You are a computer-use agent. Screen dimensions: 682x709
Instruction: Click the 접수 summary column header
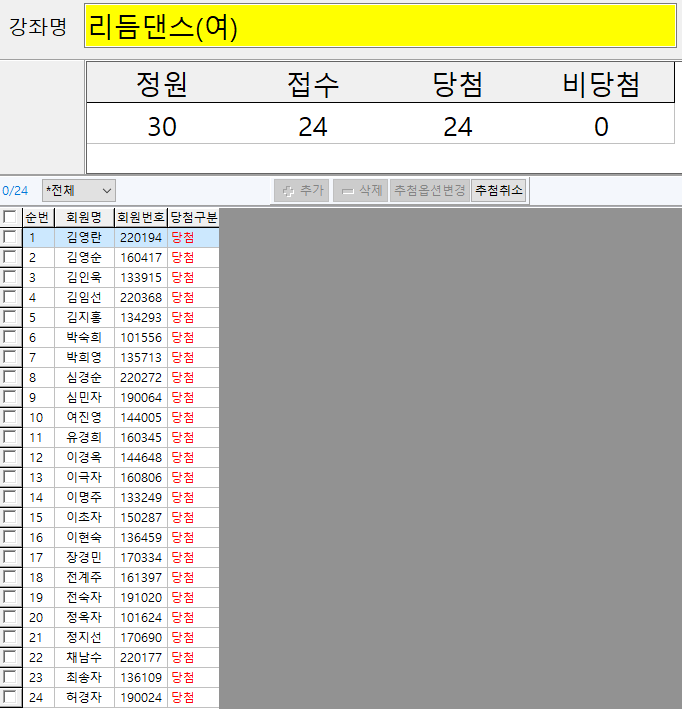313,84
